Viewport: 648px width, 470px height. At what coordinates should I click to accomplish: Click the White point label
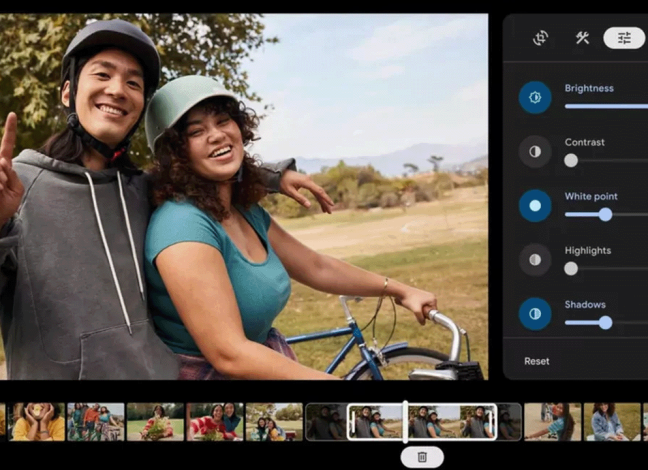(x=591, y=196)
